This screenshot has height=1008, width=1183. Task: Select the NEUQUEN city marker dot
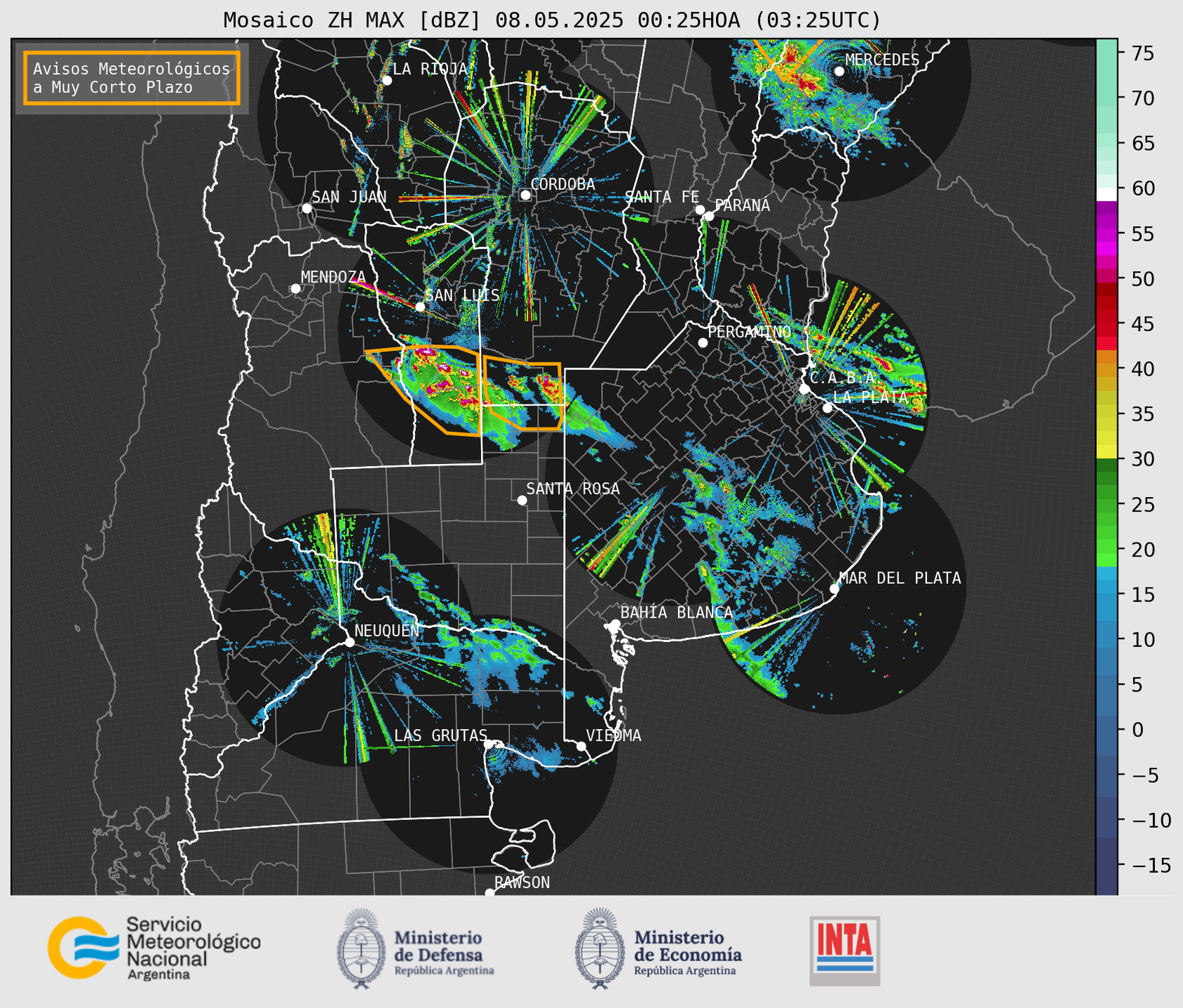[x=349, y=642]
